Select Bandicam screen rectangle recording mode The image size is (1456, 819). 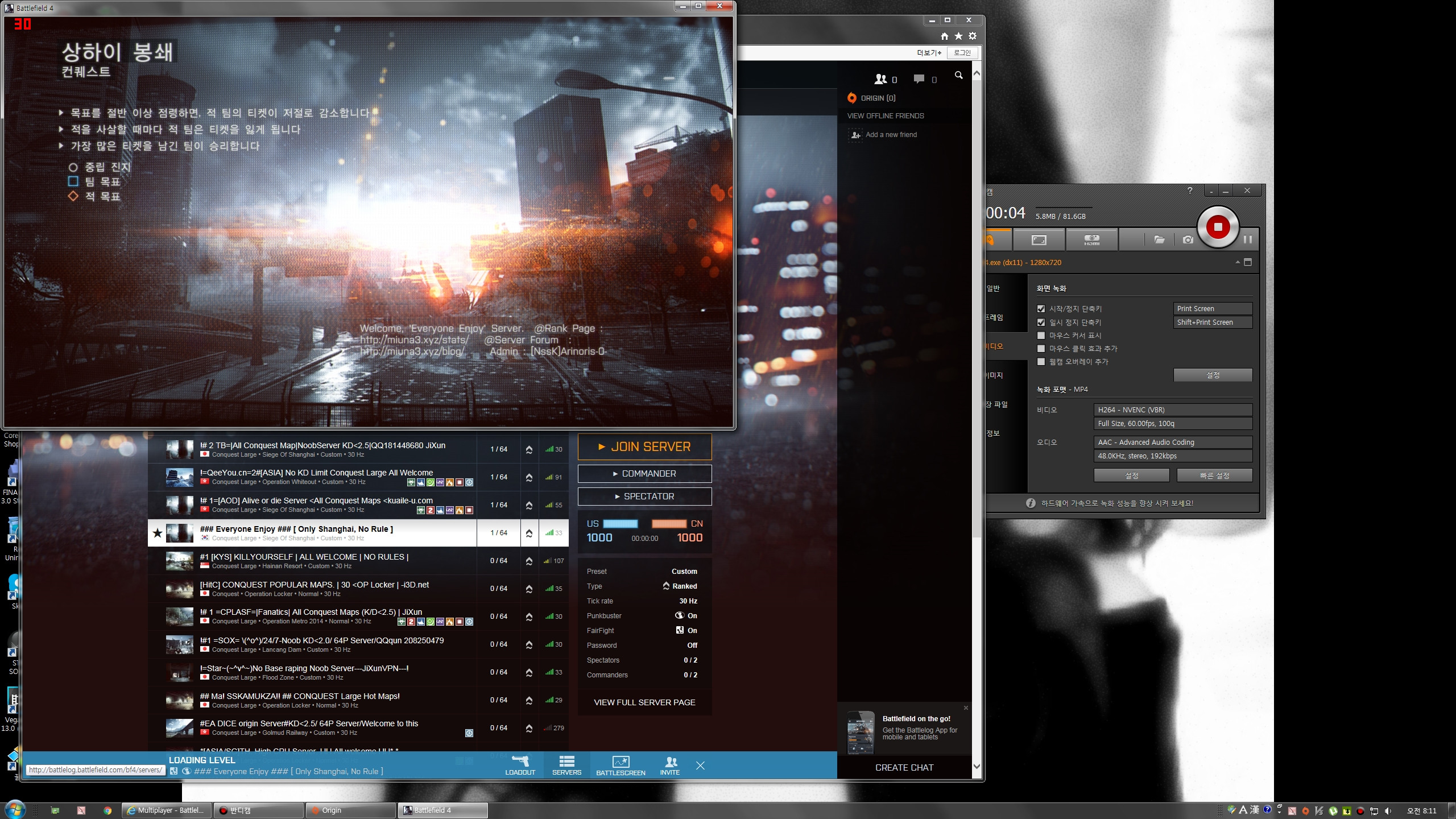[1039, 240]
